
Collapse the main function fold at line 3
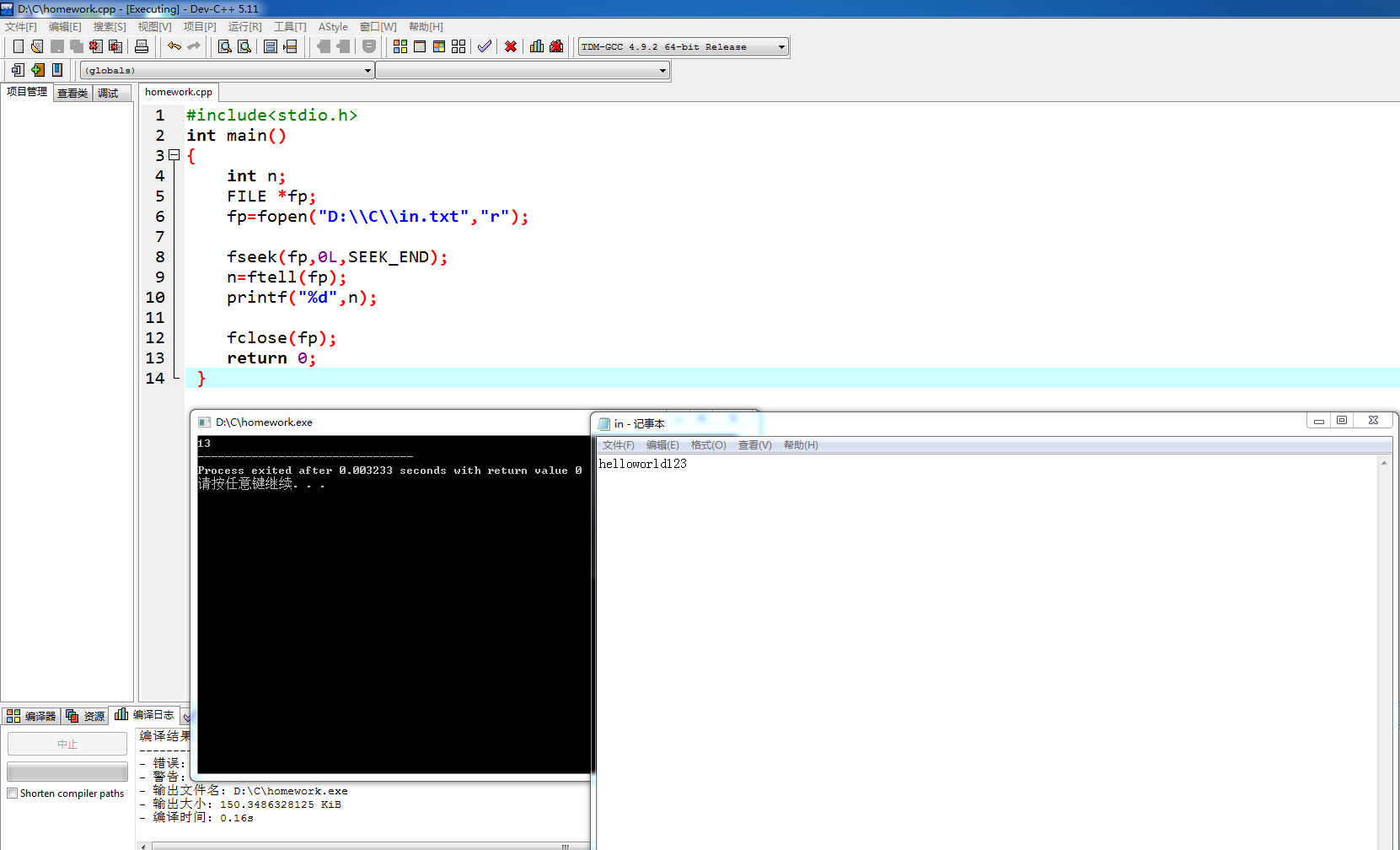[174, 155]
